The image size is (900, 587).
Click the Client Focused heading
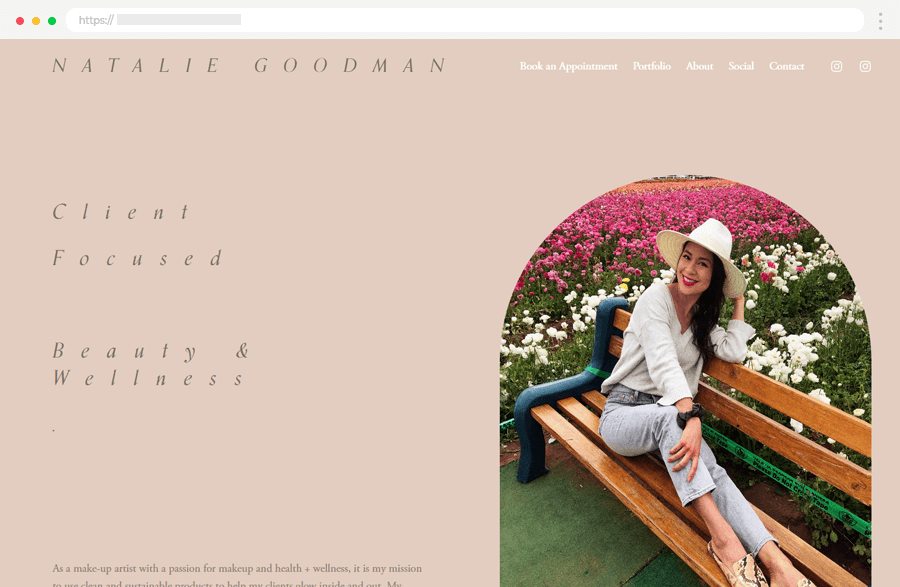[138, 235]
